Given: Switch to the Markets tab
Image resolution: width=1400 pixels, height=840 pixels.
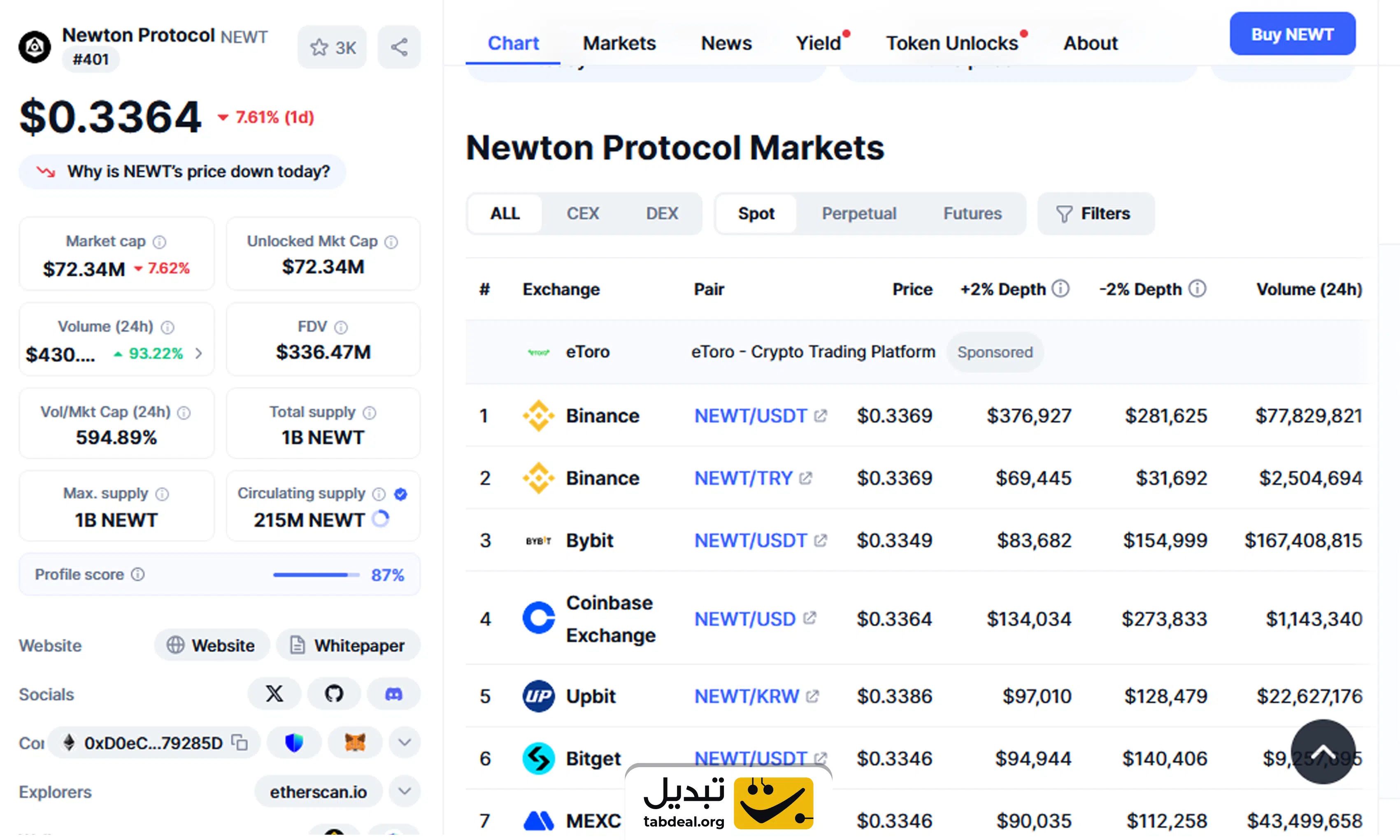Looking at the screenshot, I should (619, 43).
